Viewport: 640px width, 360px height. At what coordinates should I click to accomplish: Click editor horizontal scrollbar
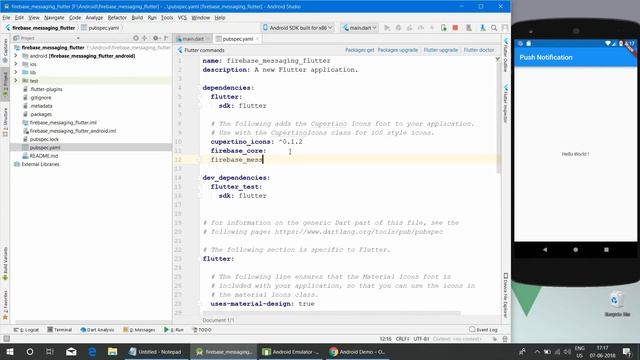tap(331, 313)
